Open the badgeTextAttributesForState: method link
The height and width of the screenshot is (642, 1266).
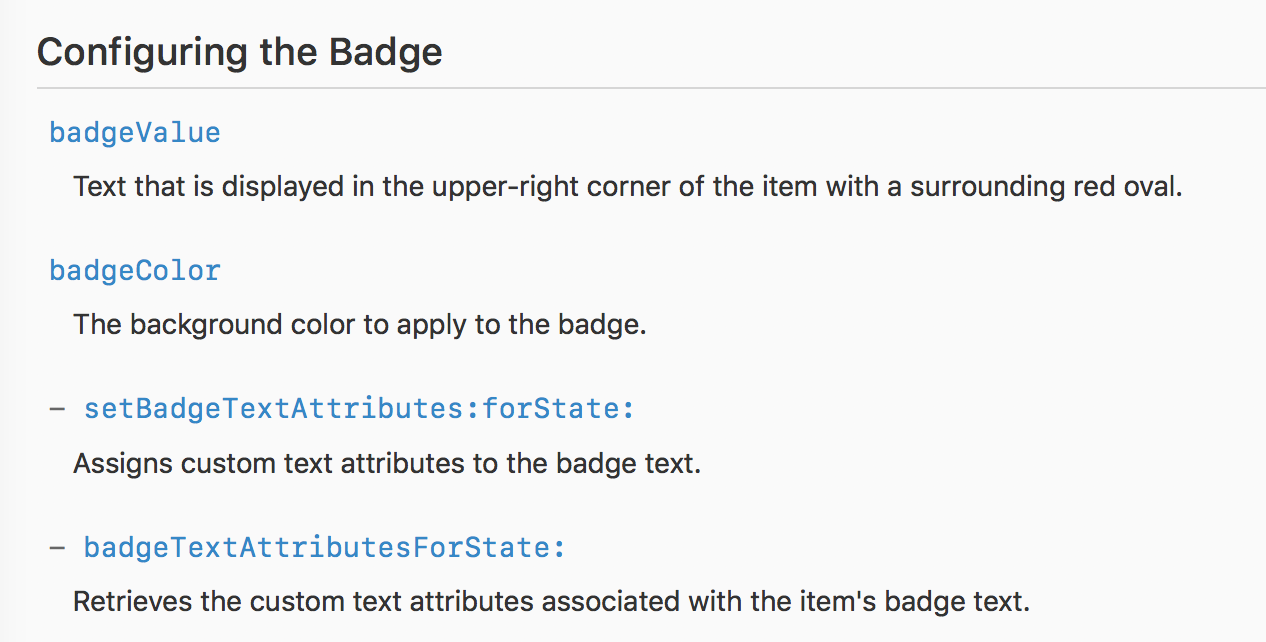click(324, 547)
